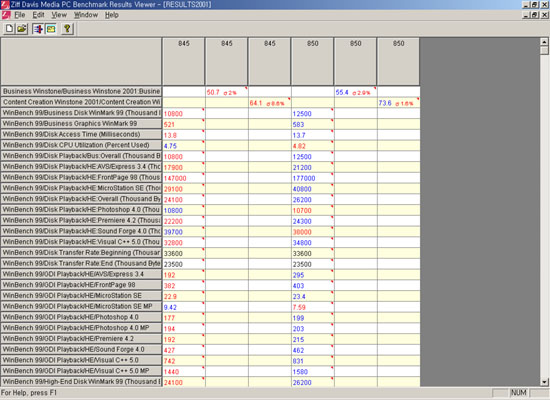
Task: Select Business Graphics WinMark 99 row header
Action: 81,124
